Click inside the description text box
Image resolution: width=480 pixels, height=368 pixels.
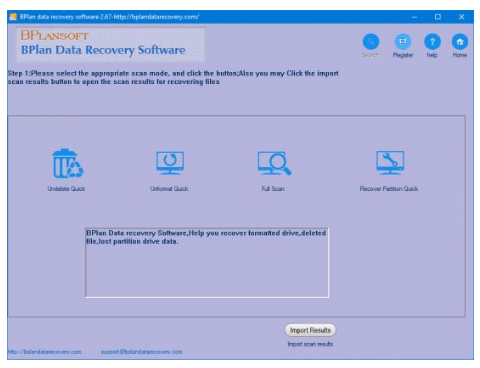[207, 263]
